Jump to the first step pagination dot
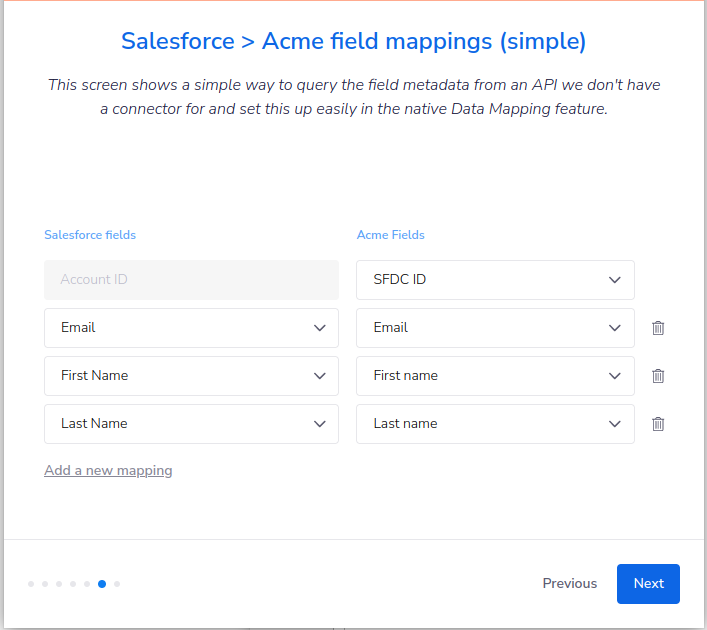This screenshot has width=707, height=630. 31,584
